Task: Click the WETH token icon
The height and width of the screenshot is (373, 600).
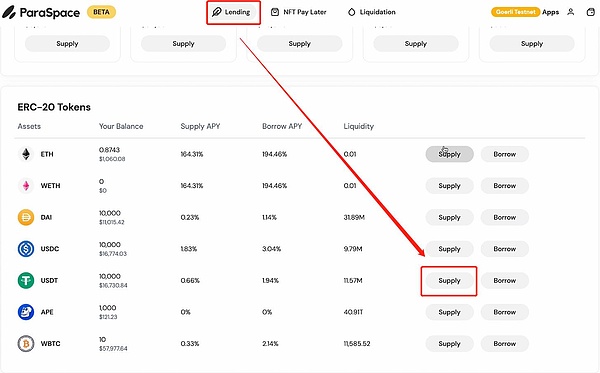Action: coord(26,186)
